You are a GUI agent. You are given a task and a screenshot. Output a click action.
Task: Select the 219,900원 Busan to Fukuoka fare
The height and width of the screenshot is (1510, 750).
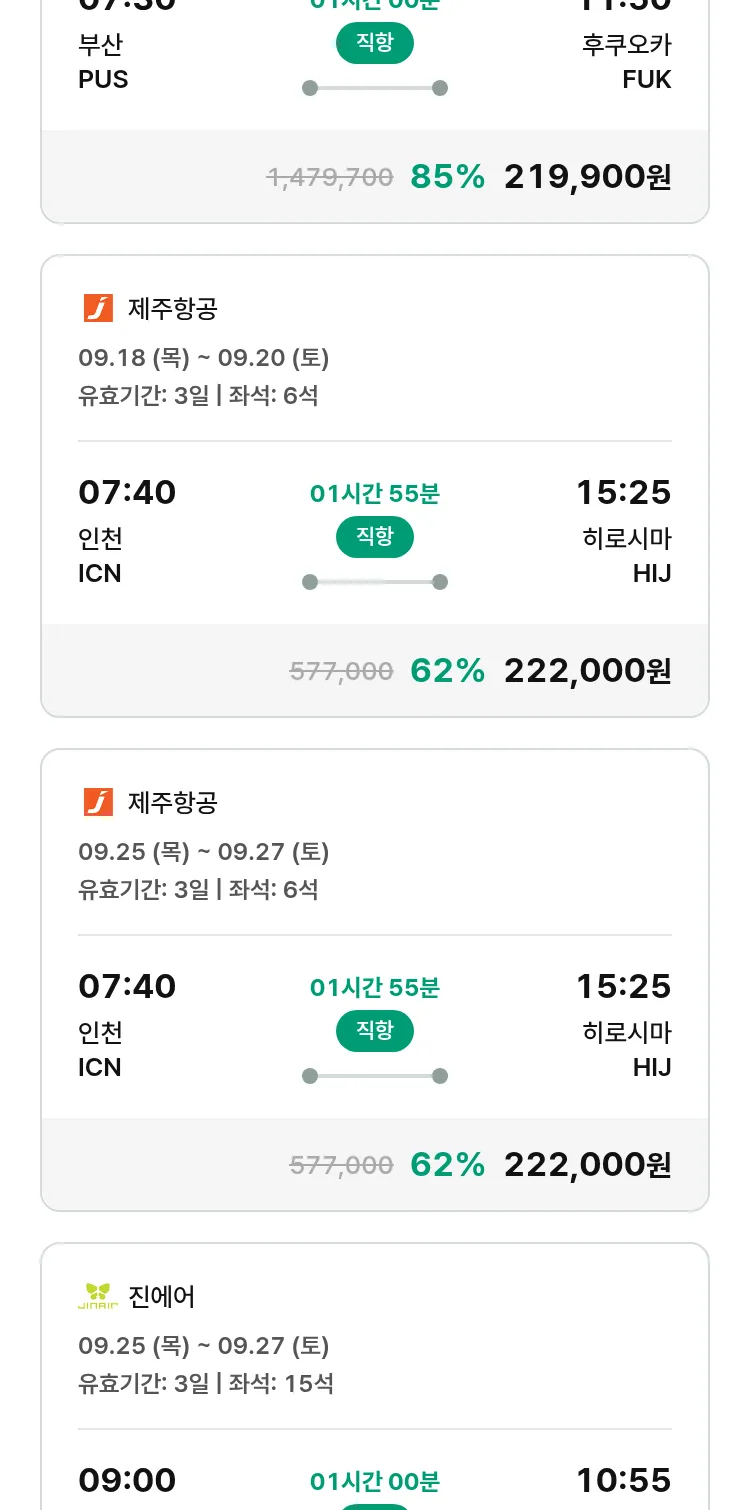(587, 177)
